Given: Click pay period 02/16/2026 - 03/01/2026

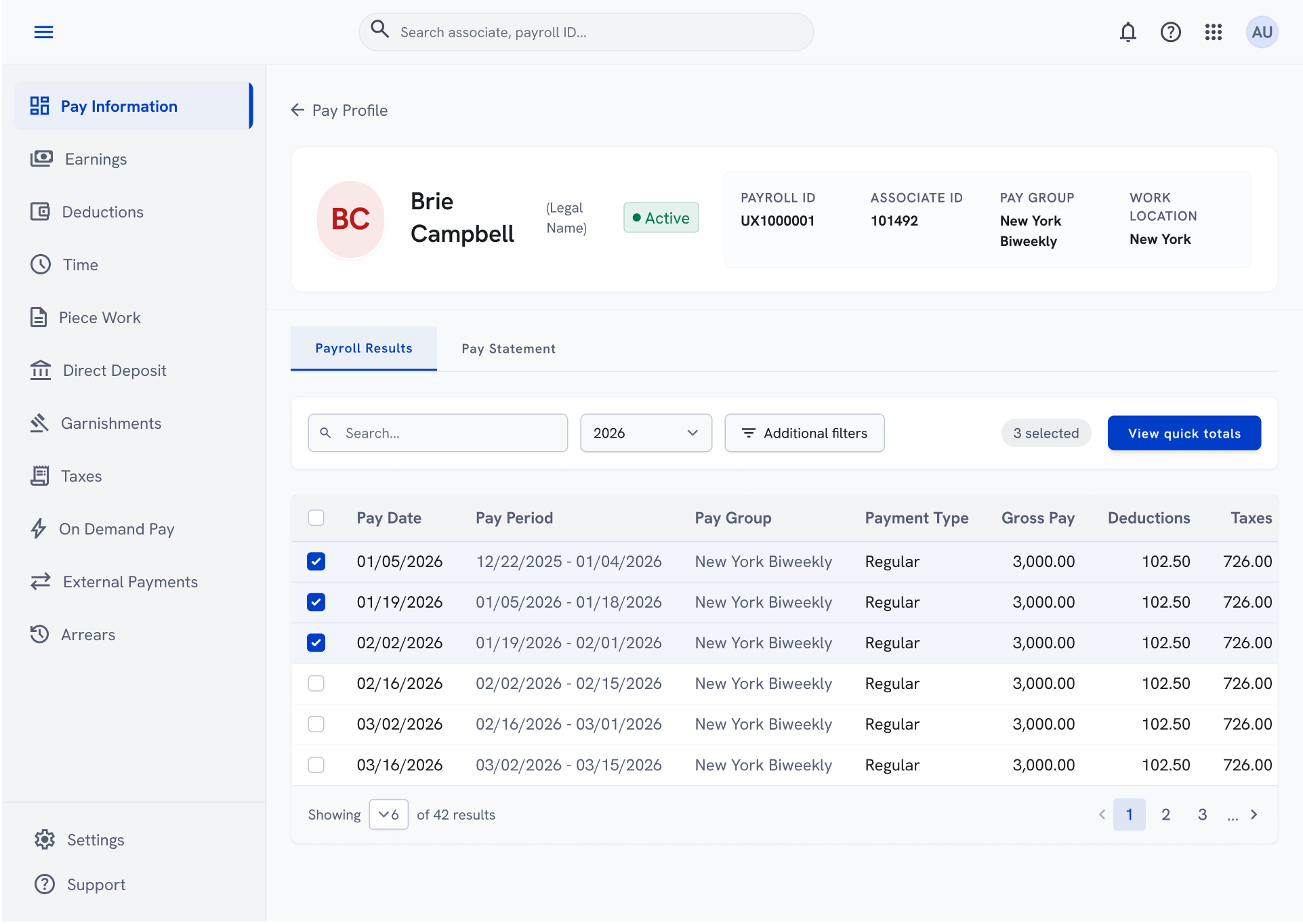Looking at the screenshot, I should (568, 723).
